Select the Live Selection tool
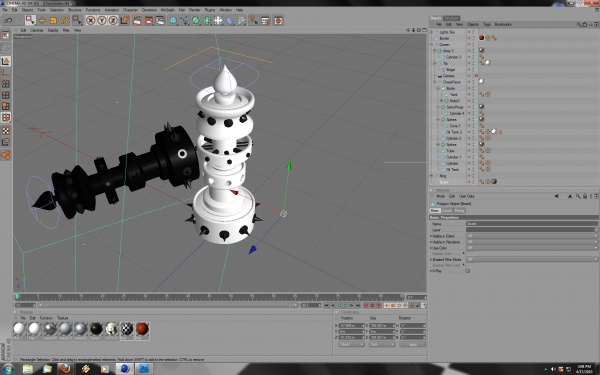 tap(30, 20)
